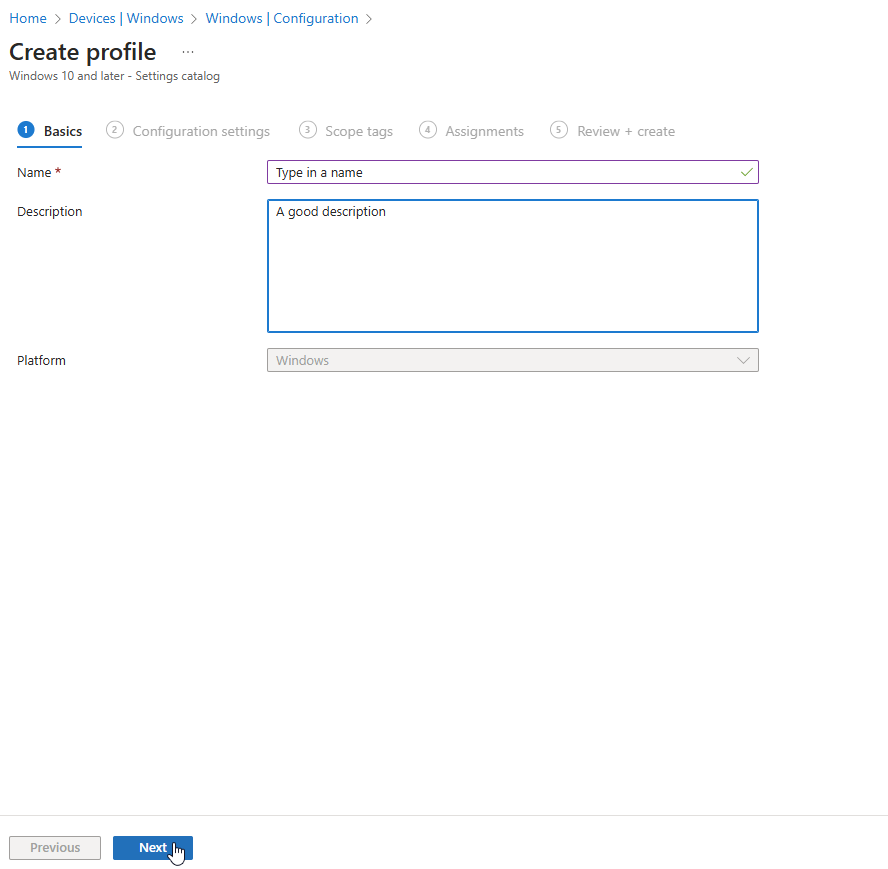Select the Assignments tab
Viewport: 888px width, 869px height.
coord(484,131)
